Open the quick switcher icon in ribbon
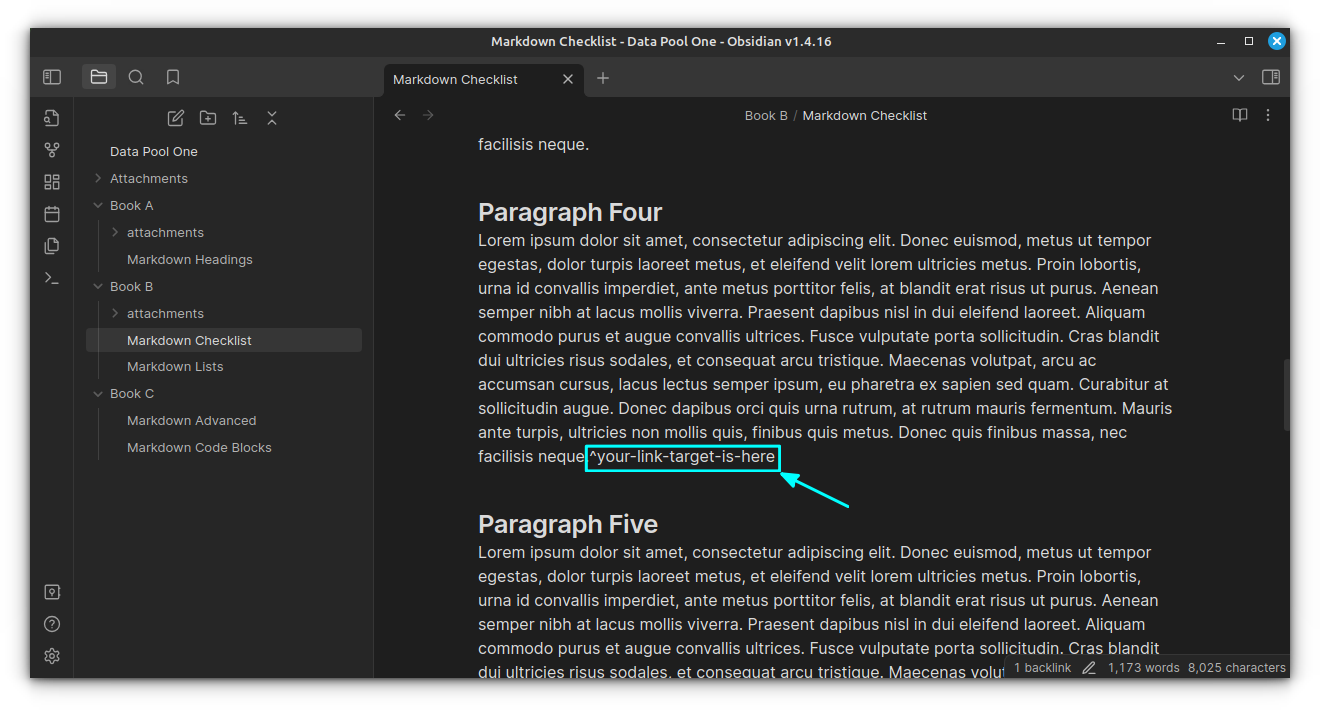 pos(52,118)
